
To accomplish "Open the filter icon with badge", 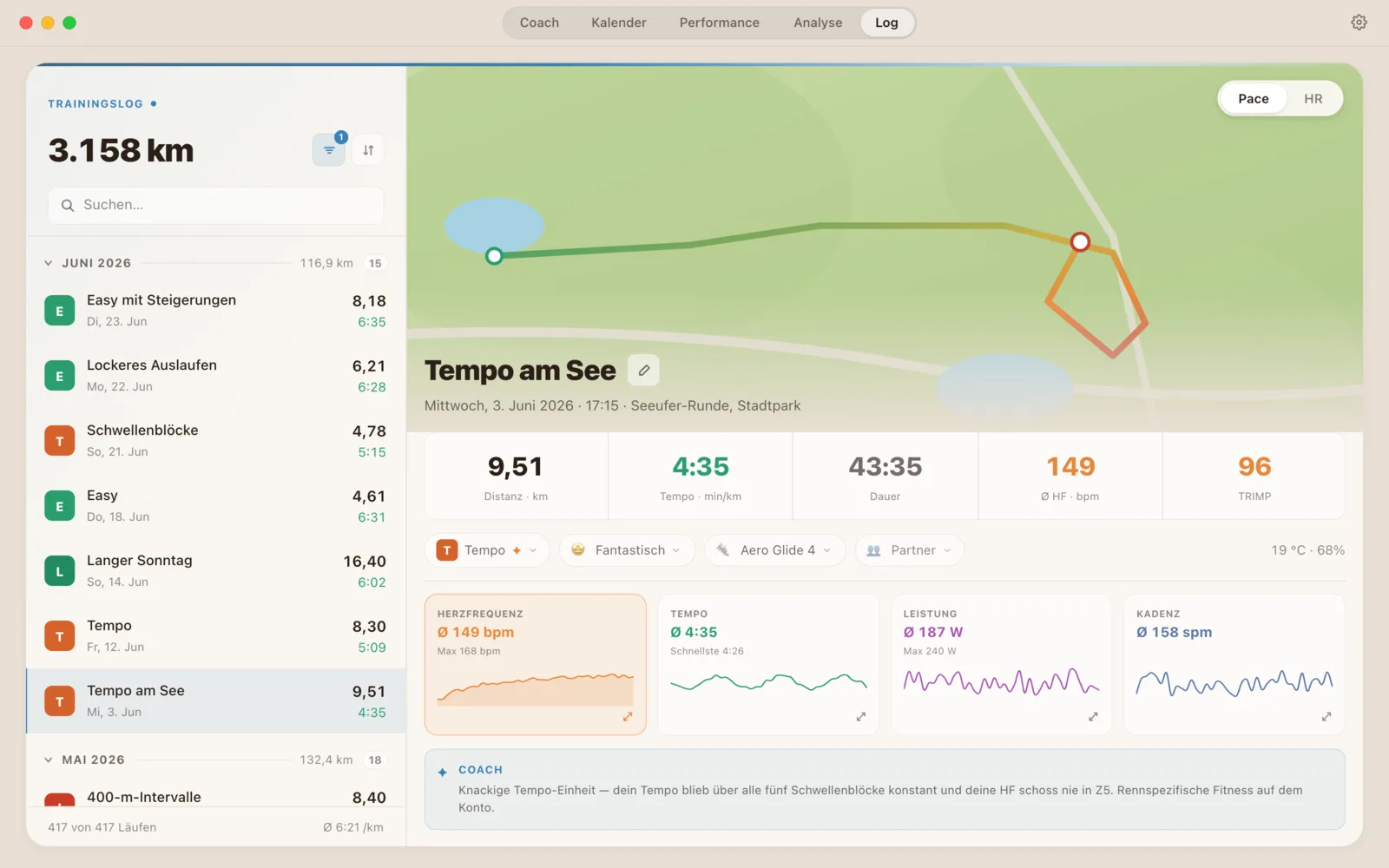I will (x=329, y=150).
